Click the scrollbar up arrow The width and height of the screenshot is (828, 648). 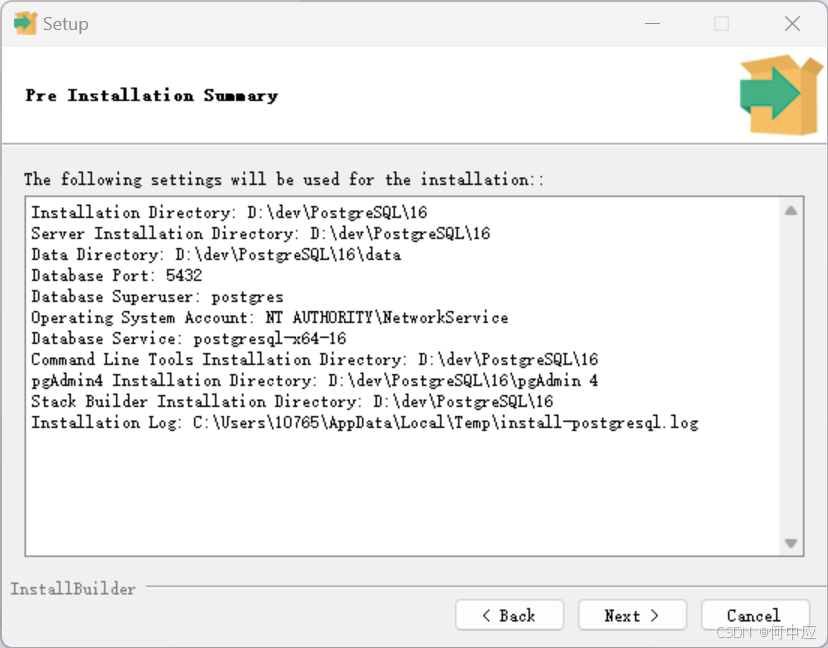point(791,211)
